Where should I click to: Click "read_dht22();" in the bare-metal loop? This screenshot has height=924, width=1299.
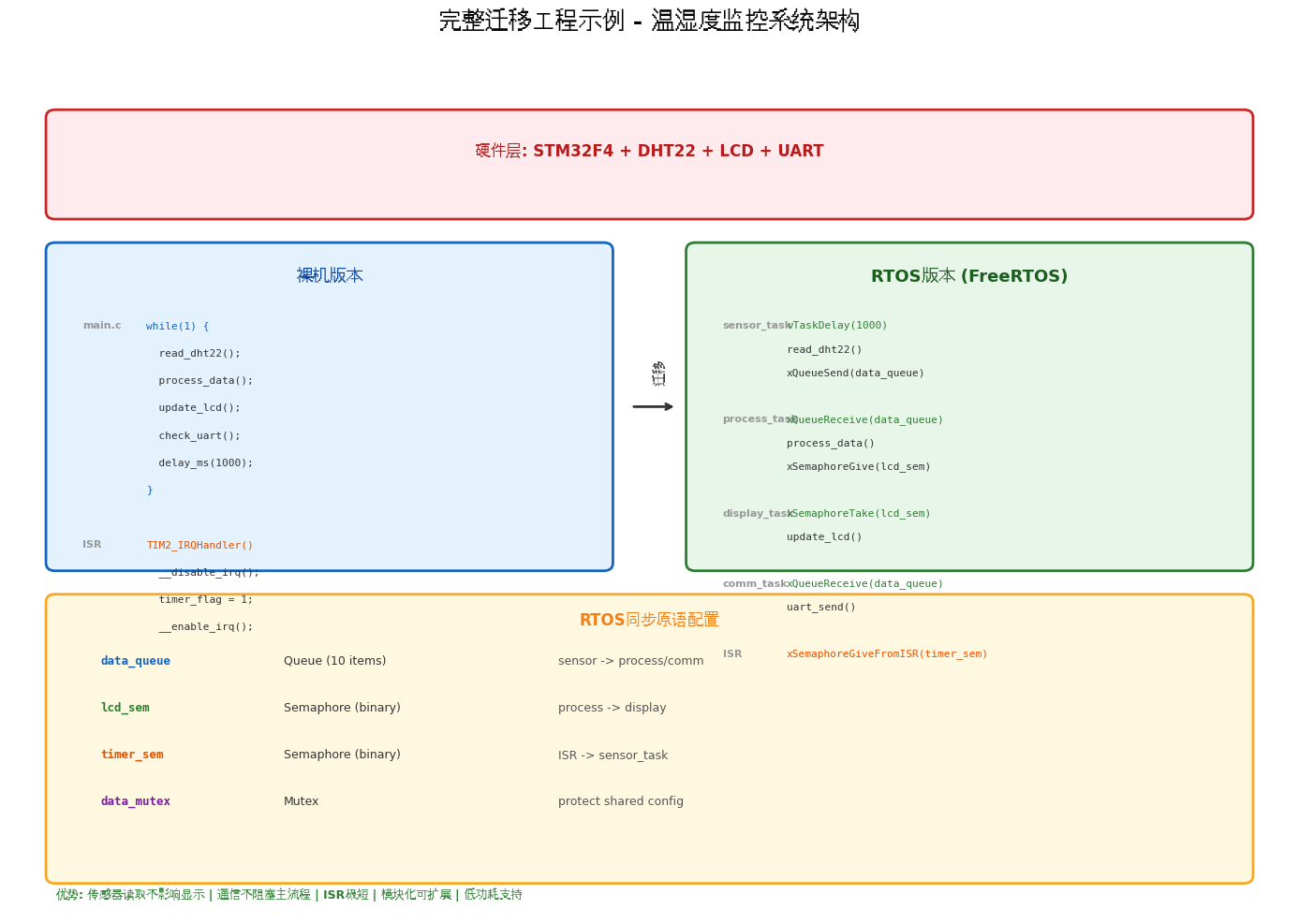[199, 353]
